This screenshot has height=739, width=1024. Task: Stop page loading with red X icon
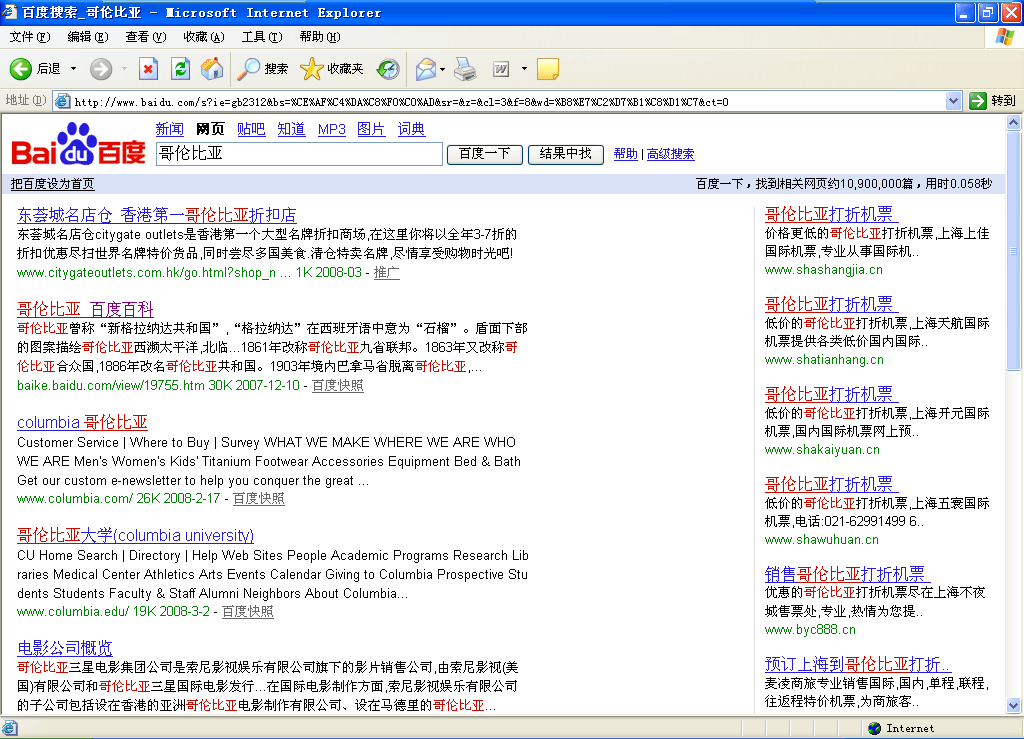click(x=148, y=69)
